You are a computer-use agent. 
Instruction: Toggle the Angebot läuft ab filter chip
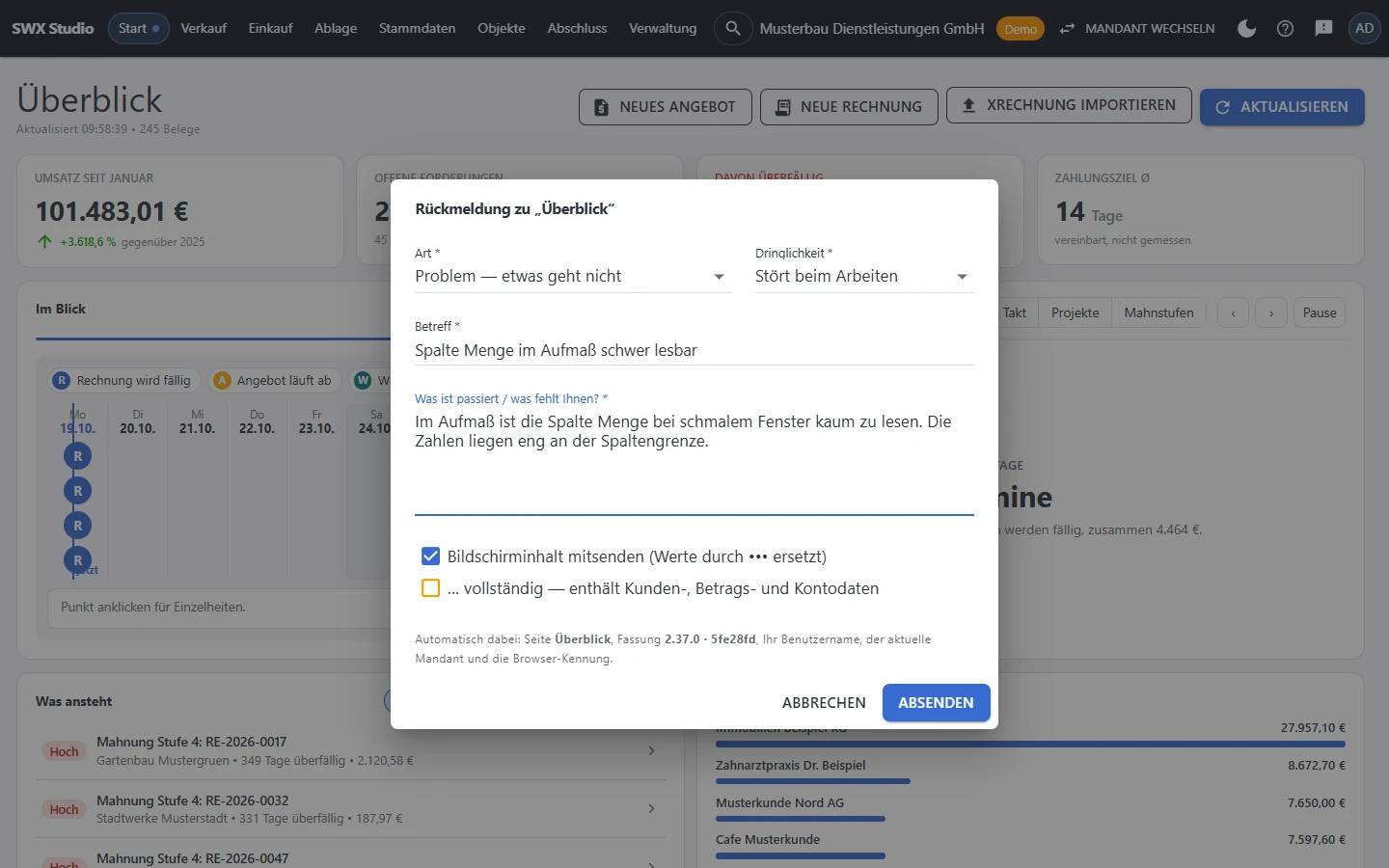pos(275,380)
